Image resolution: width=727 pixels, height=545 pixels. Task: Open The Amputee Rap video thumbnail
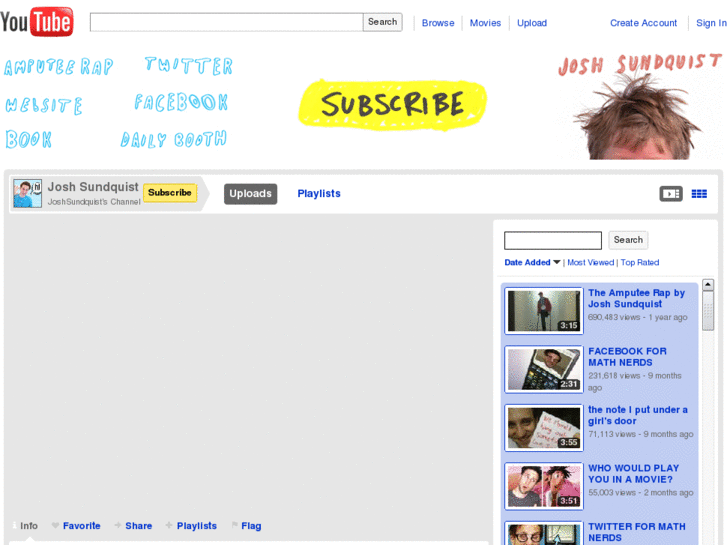pos(544,311)
